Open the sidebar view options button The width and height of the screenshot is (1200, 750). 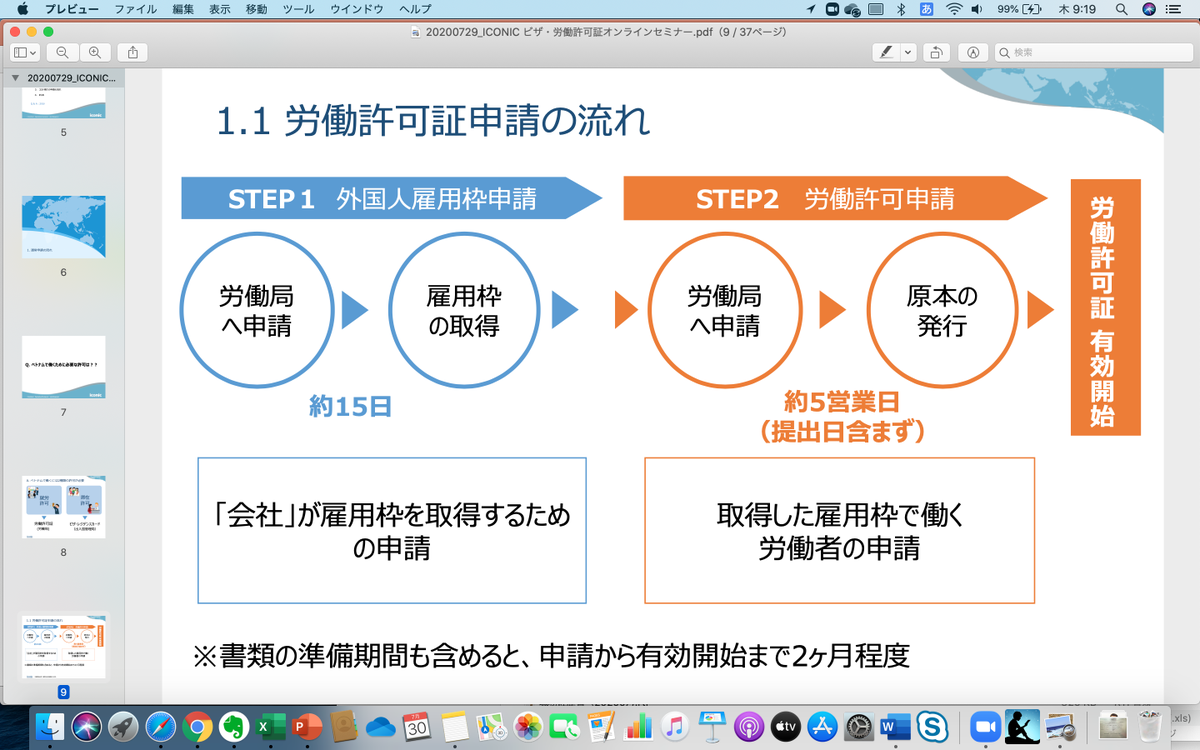(x=25, y=52)
